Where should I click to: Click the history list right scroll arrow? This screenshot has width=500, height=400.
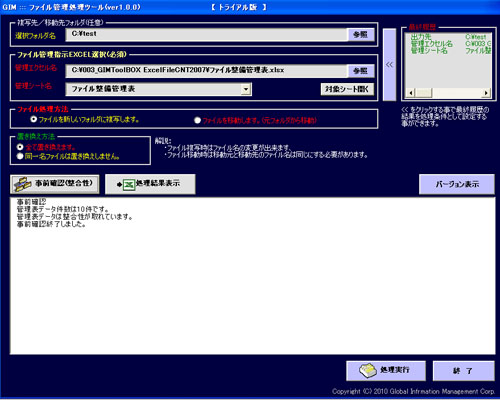coord(487,93)
